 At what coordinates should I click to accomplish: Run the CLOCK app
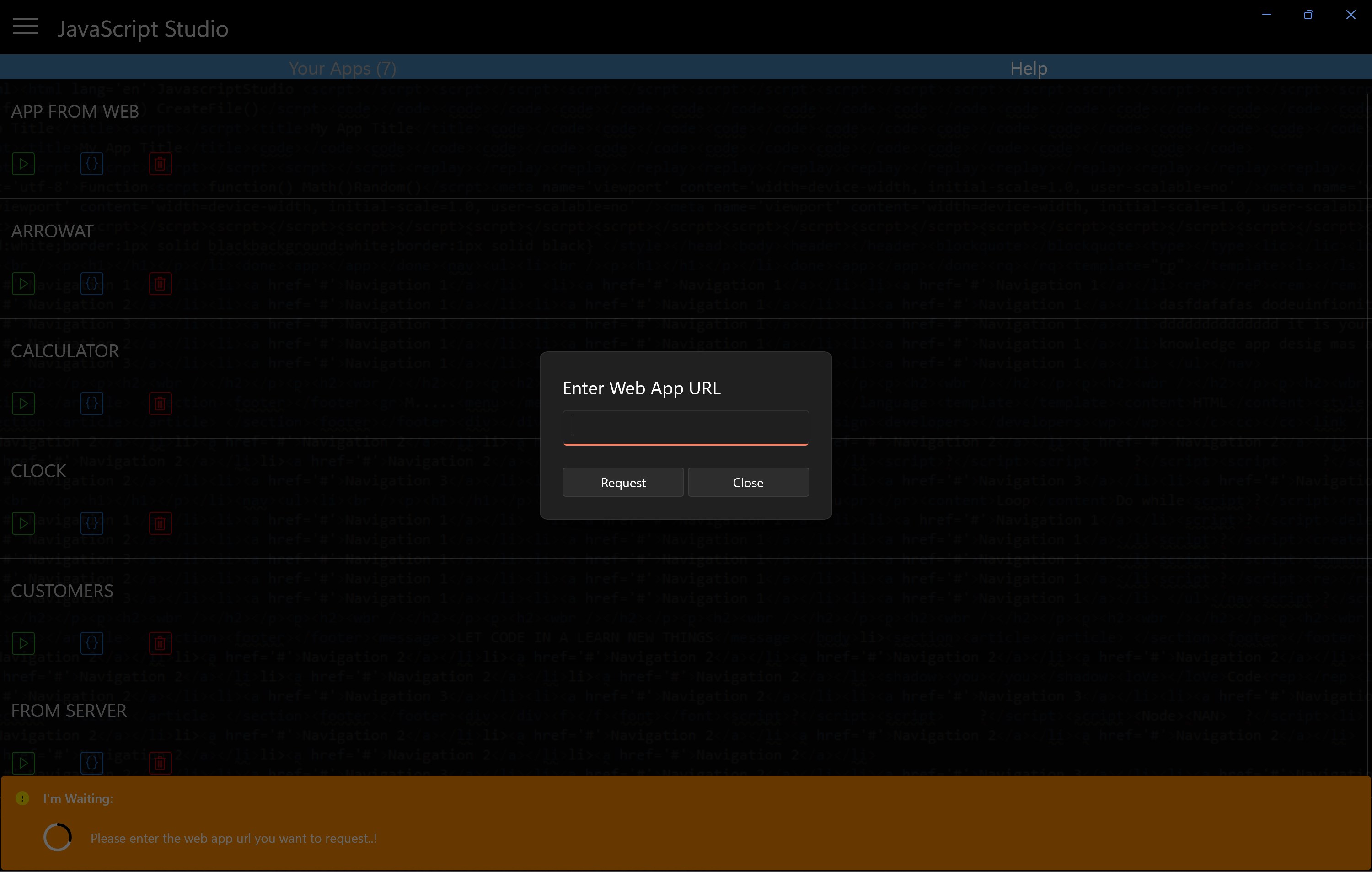[x=23, y=523]
